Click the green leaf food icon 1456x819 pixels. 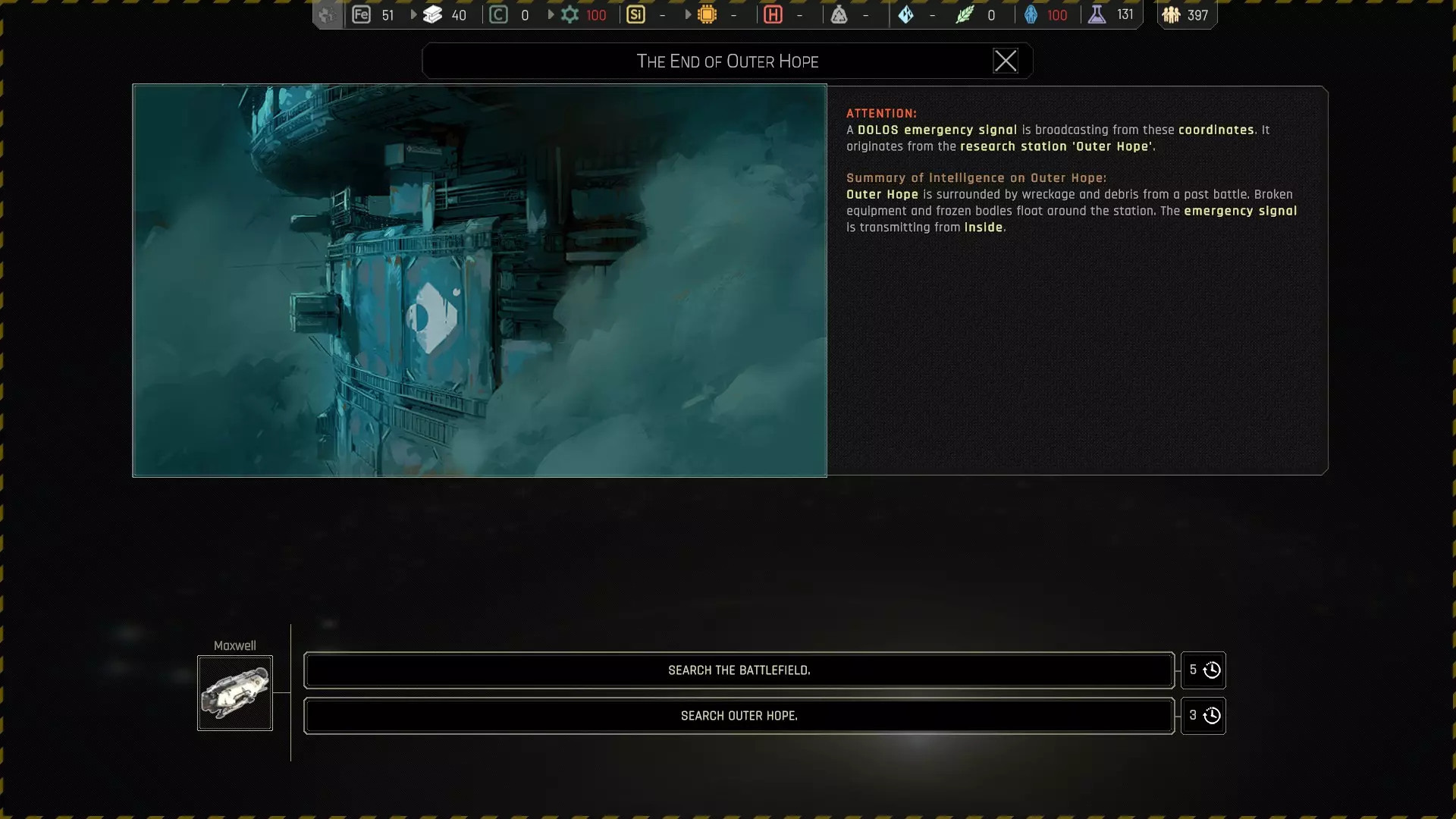coord(965,14)
